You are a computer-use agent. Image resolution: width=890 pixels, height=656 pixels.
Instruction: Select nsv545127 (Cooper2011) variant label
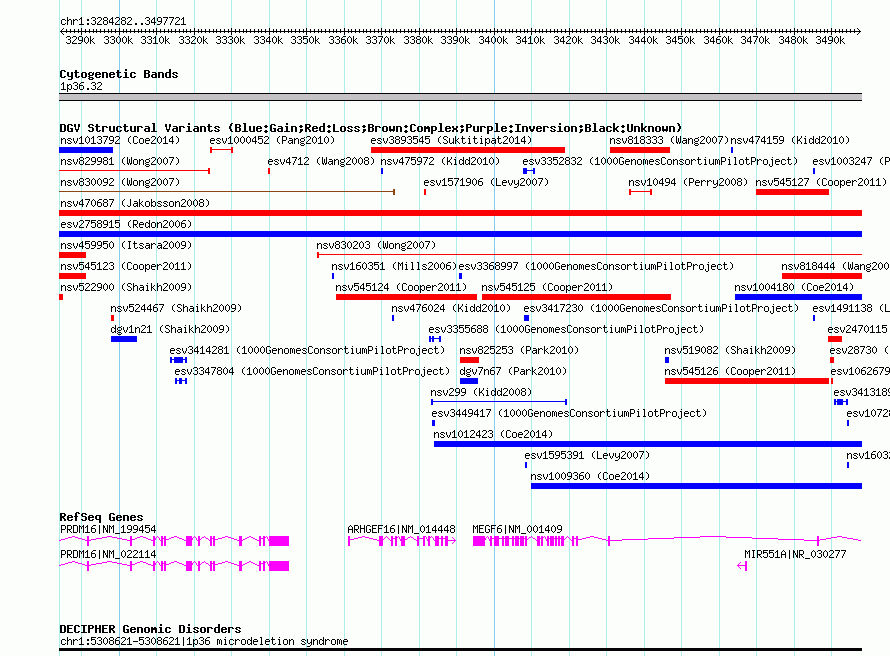[x=821, y=182]
